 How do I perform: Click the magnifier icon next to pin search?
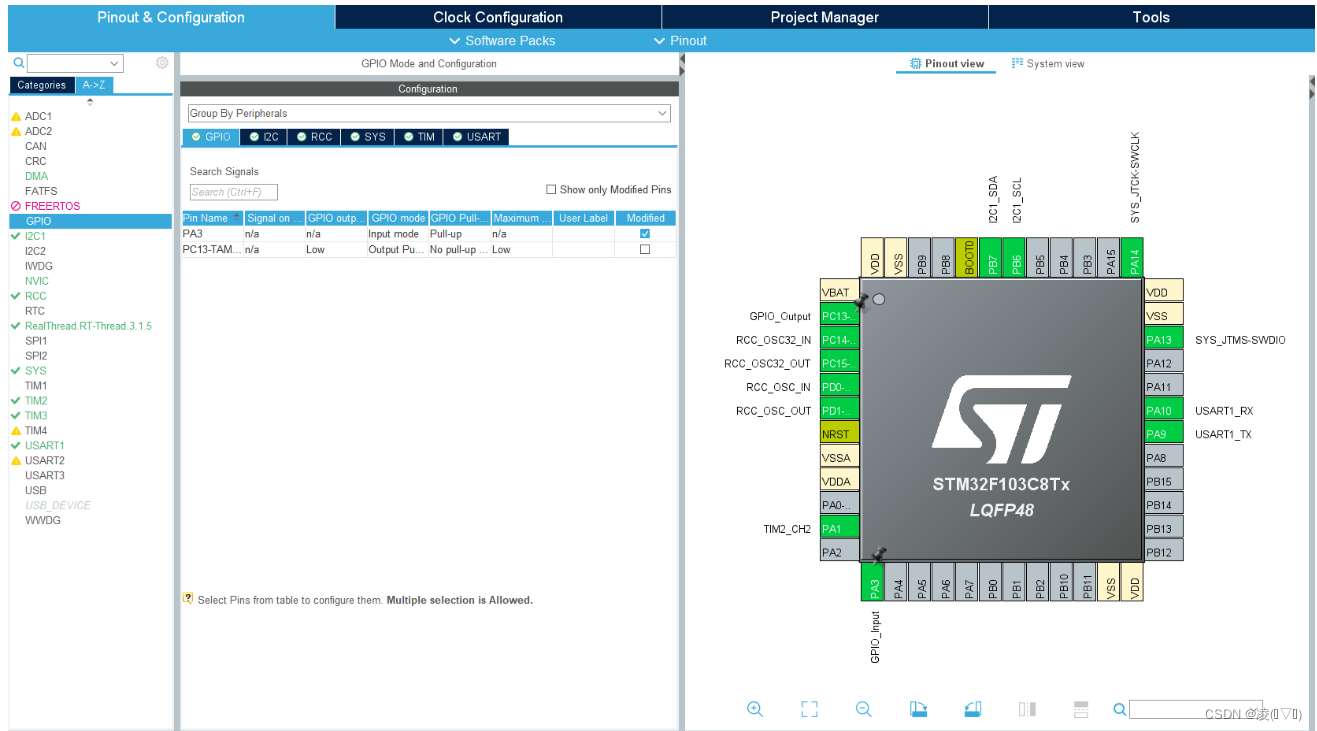[x=1120, y=709]
